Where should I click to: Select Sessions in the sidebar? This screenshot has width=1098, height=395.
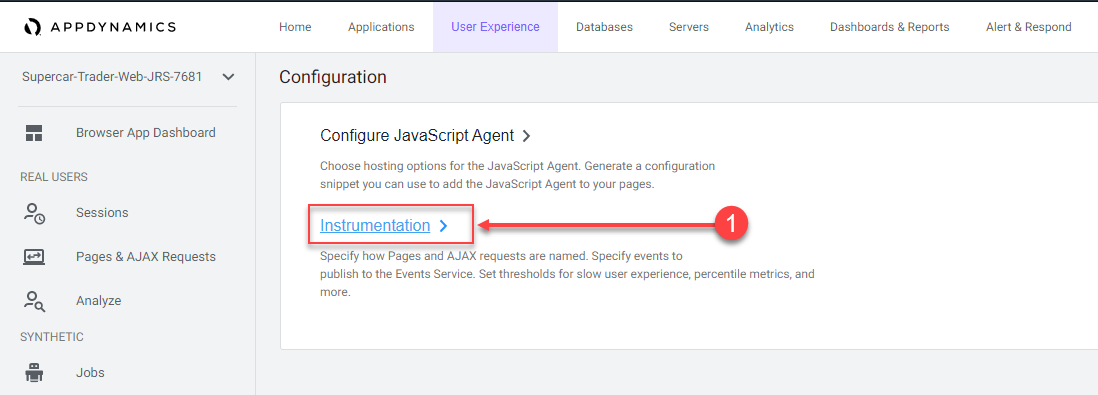[102, 213]
